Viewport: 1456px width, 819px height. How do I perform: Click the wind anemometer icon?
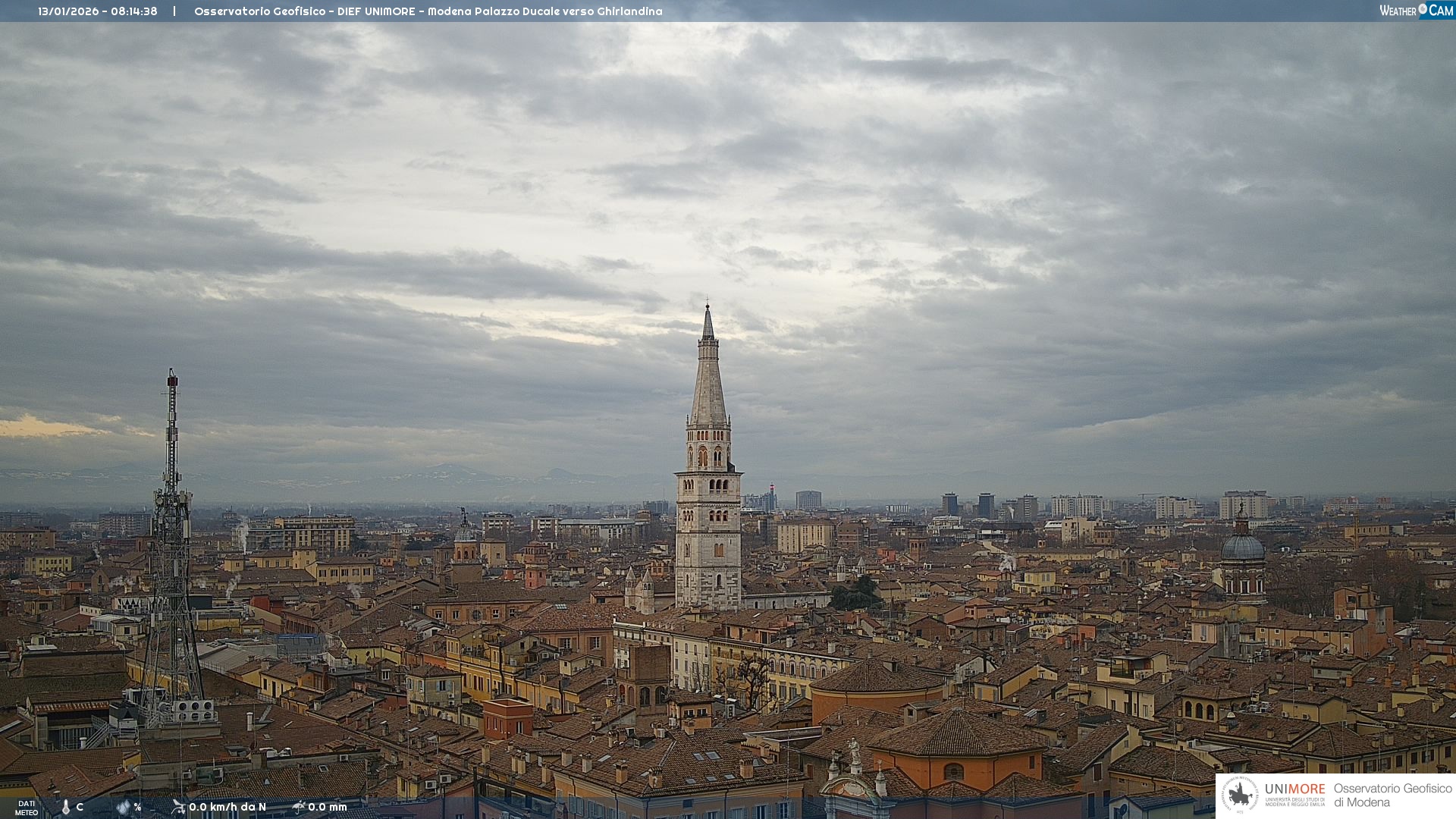178,807
